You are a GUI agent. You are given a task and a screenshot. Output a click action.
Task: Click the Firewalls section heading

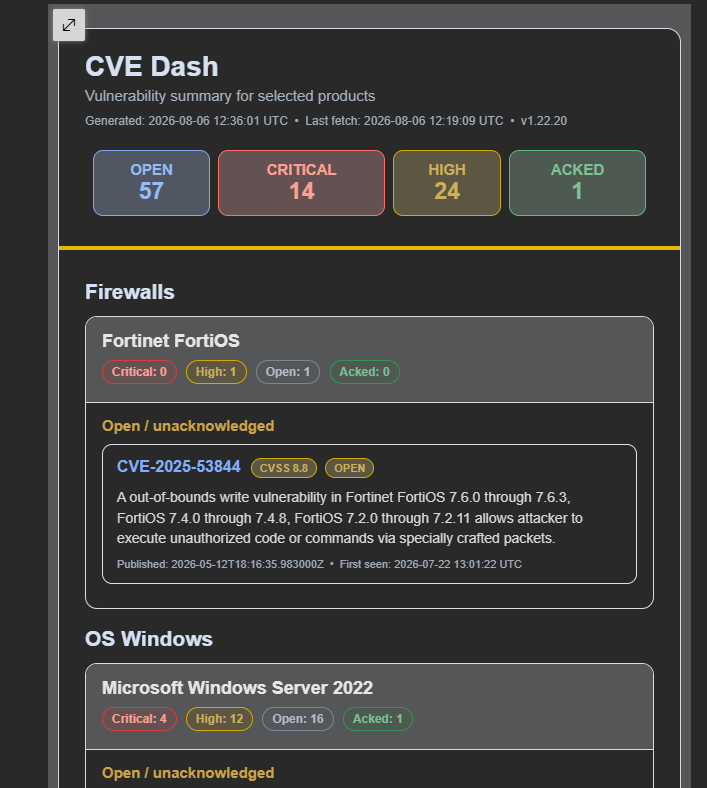[130, 292]
